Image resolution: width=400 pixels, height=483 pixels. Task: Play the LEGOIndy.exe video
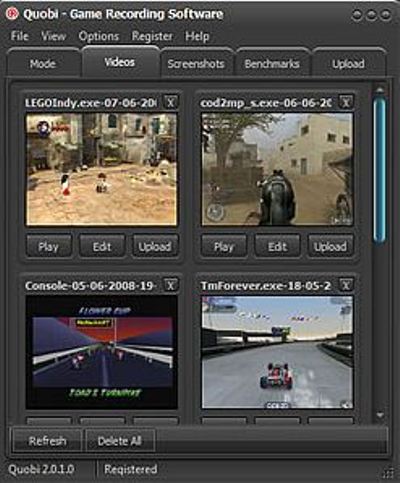click(49, 247)
